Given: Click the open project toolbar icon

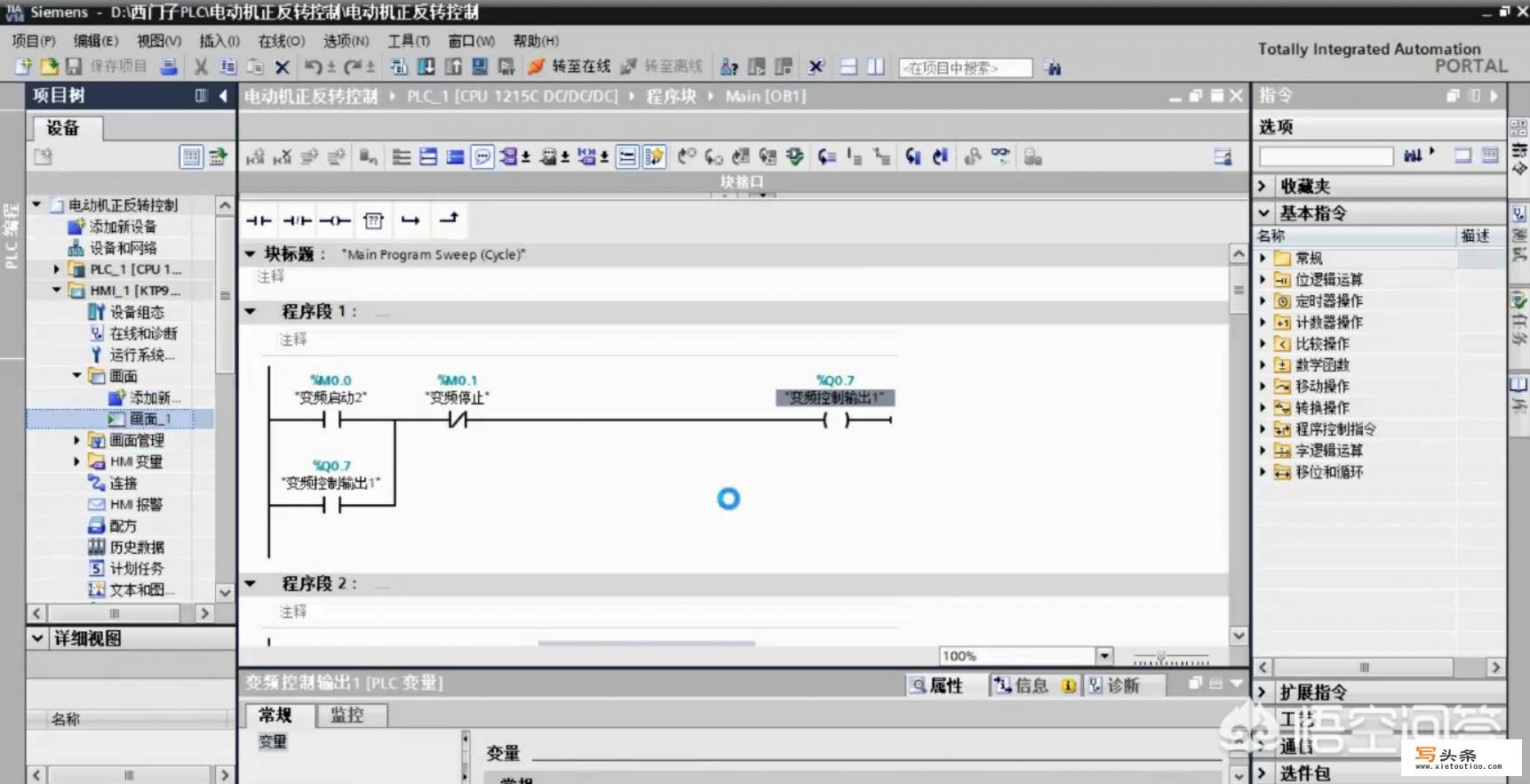Looking at the screenshot, I should tap(49, 67).
